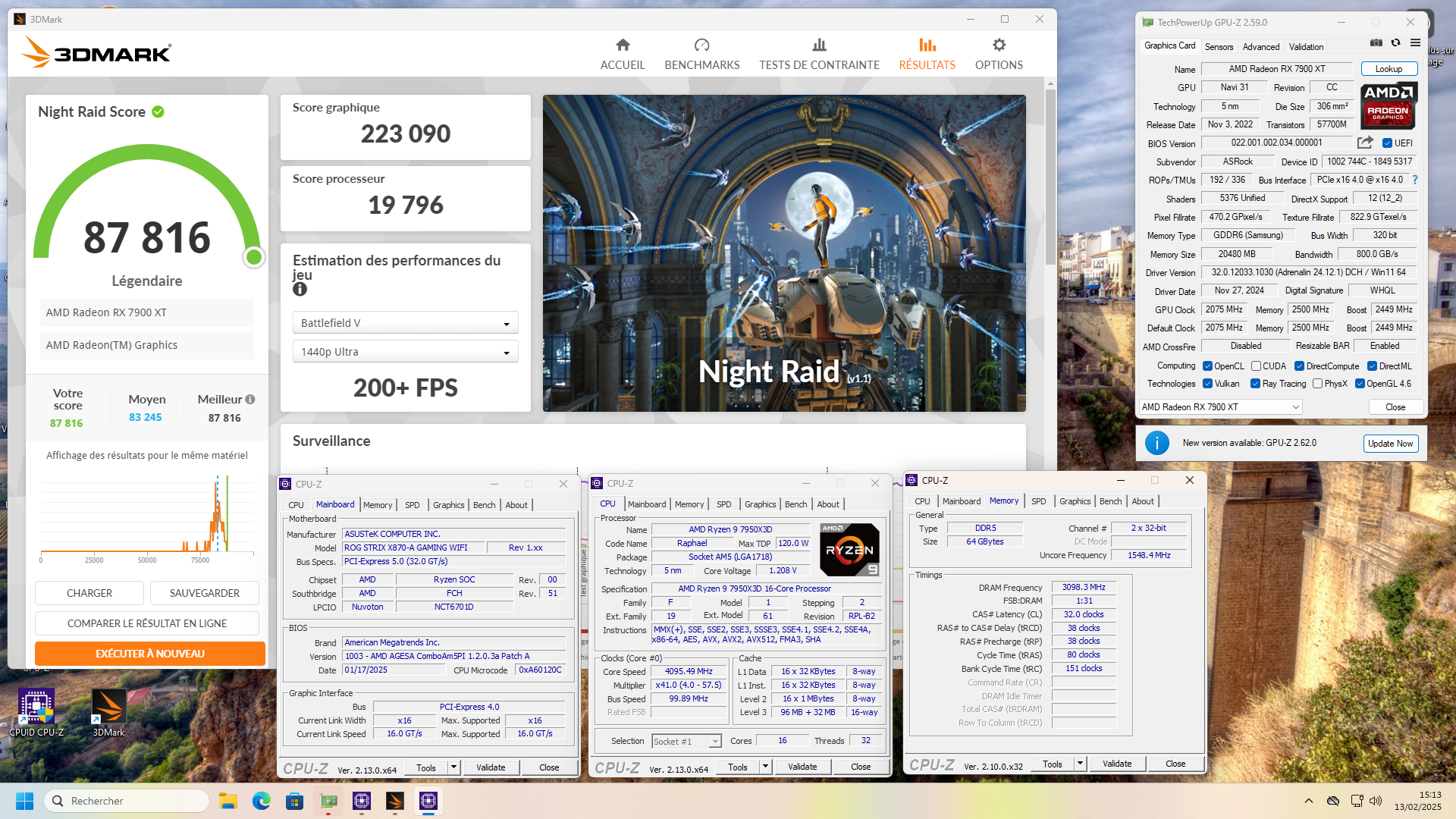Toggle the Vulkan checkbox

[x=1207, y=384]
